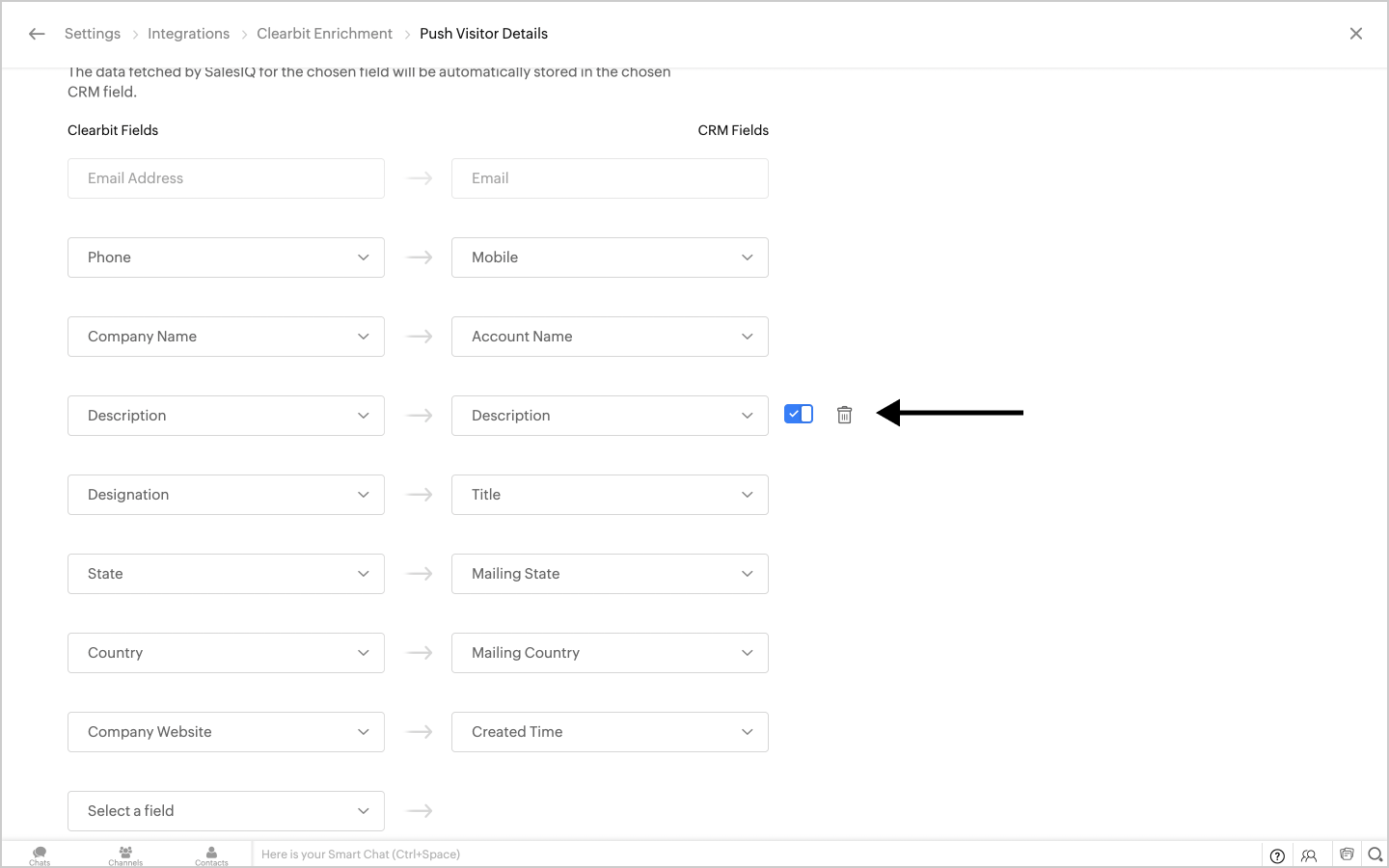The width and height of the screenshot is (1389, 868).
Task: Expand the Company Name field dropdown
Action: pos(226,337)
